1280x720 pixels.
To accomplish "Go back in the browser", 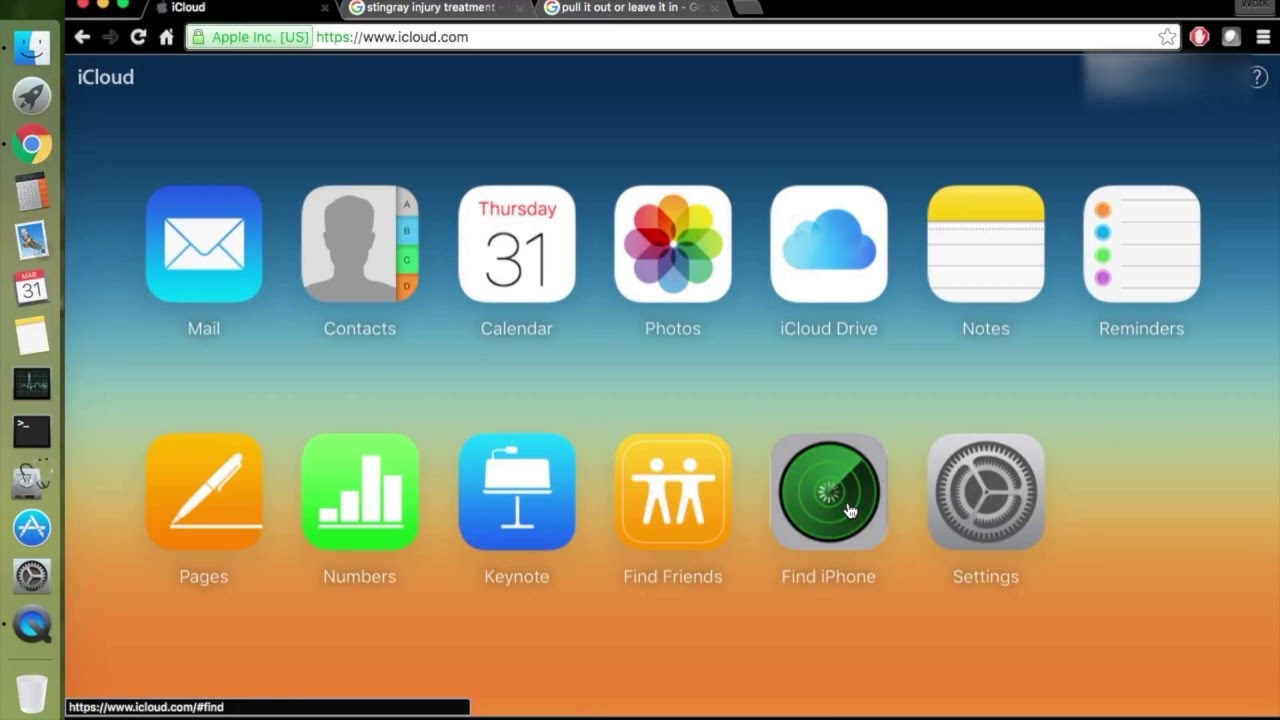I will tap(82, 37).
